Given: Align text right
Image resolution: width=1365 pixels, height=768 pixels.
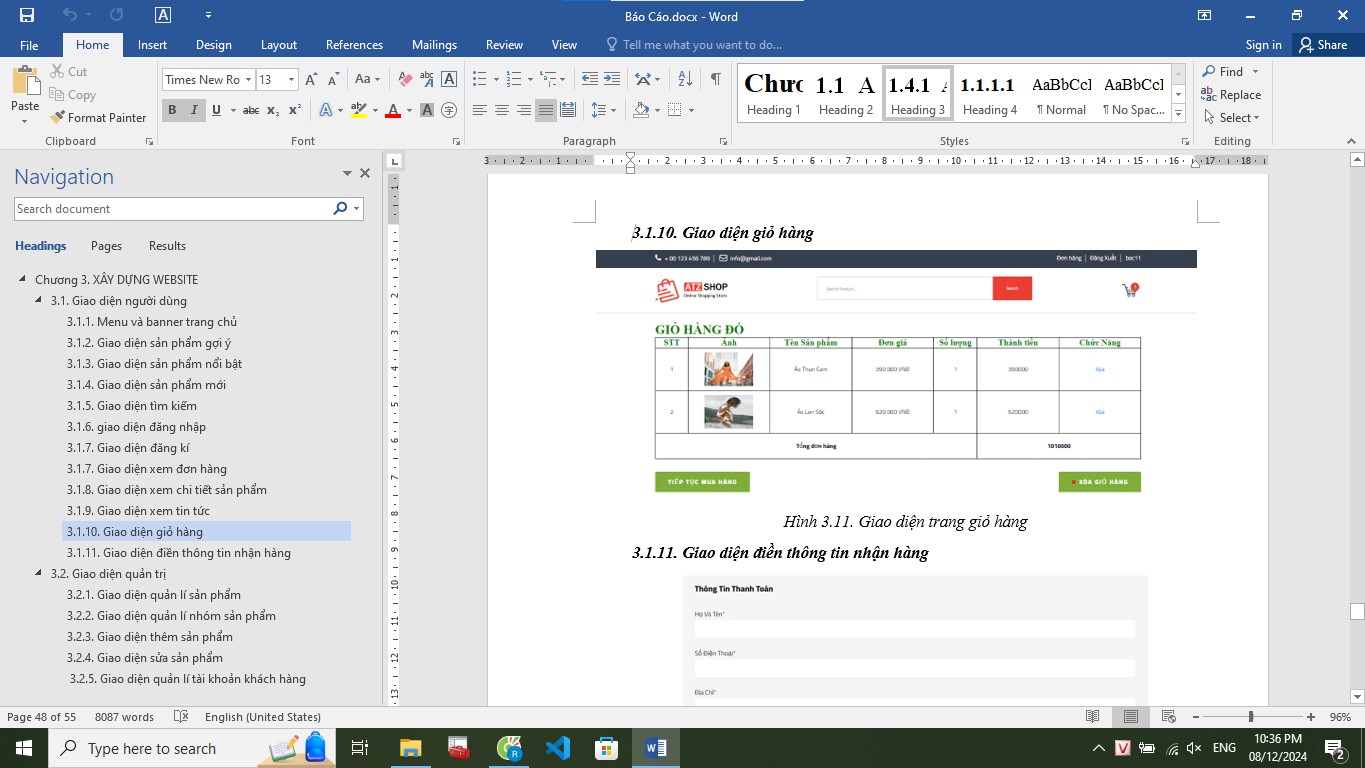Looking at the screenshot, I should pos(524,110).
